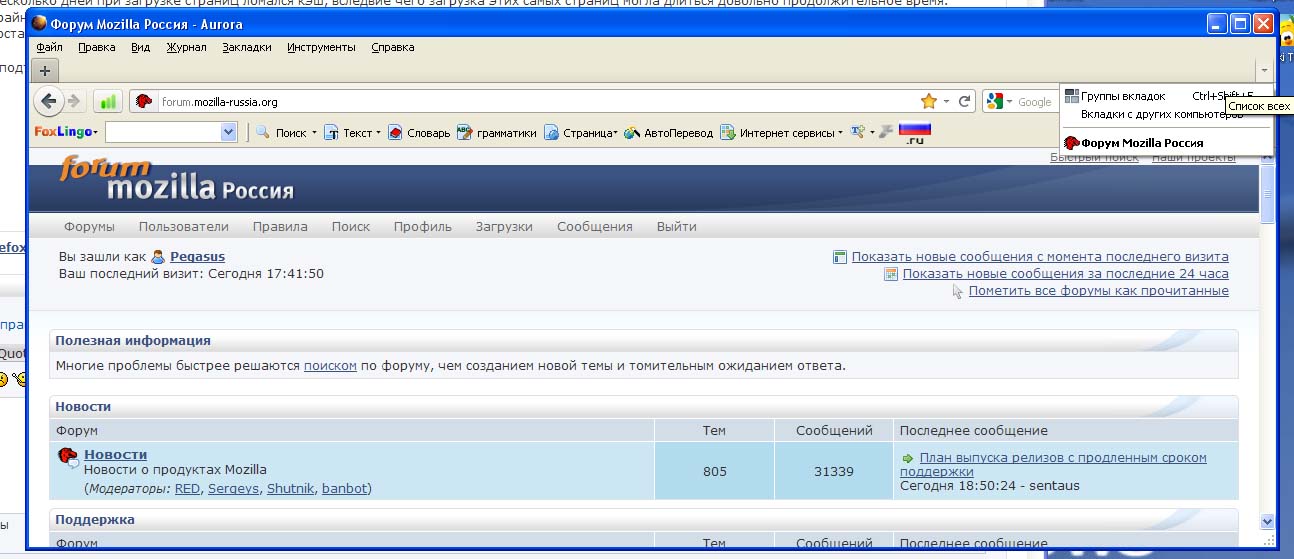Viewport: 1294px width, 559px height.
Task: Open the Закладки menu
Action: pyautogui.click(x=247, y=47)
